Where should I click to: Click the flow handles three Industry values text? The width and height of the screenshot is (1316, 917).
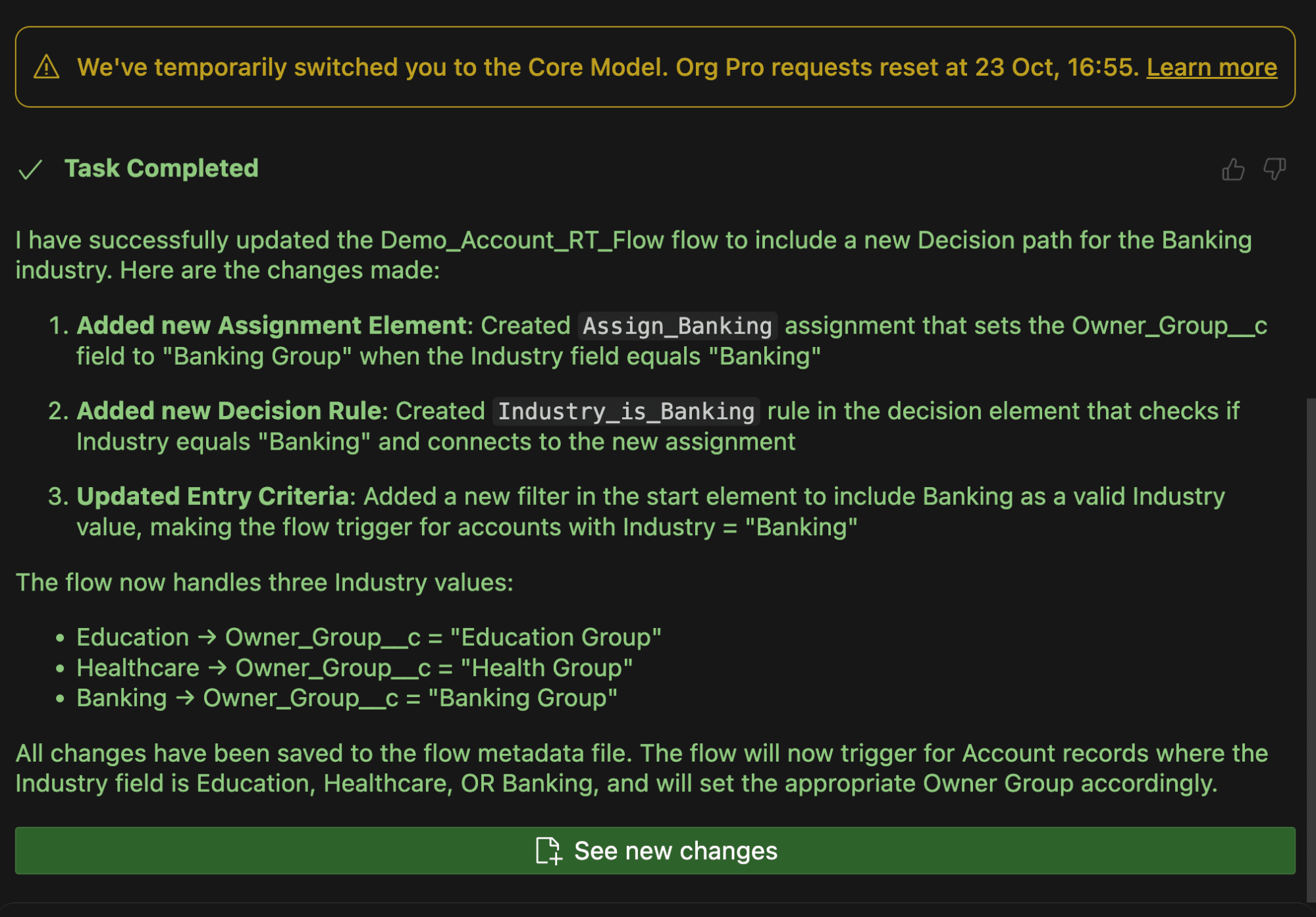[x=264, y=583]
